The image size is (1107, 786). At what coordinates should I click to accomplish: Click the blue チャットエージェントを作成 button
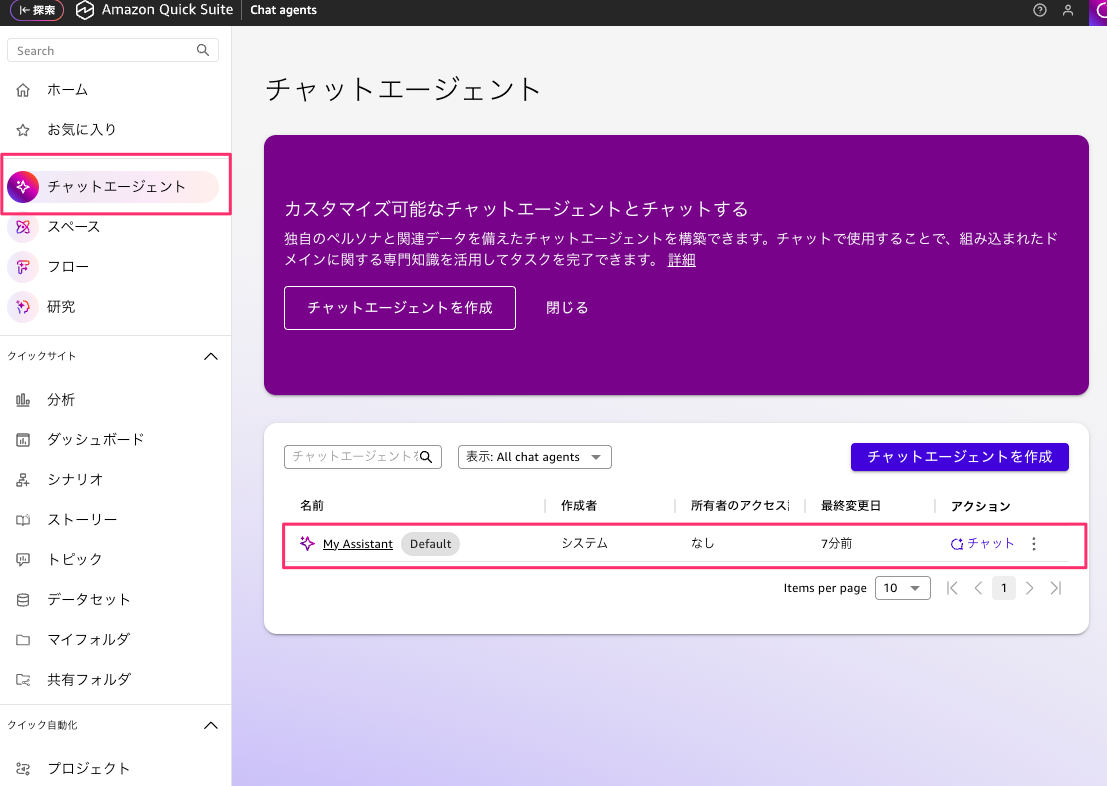point(959,457)
